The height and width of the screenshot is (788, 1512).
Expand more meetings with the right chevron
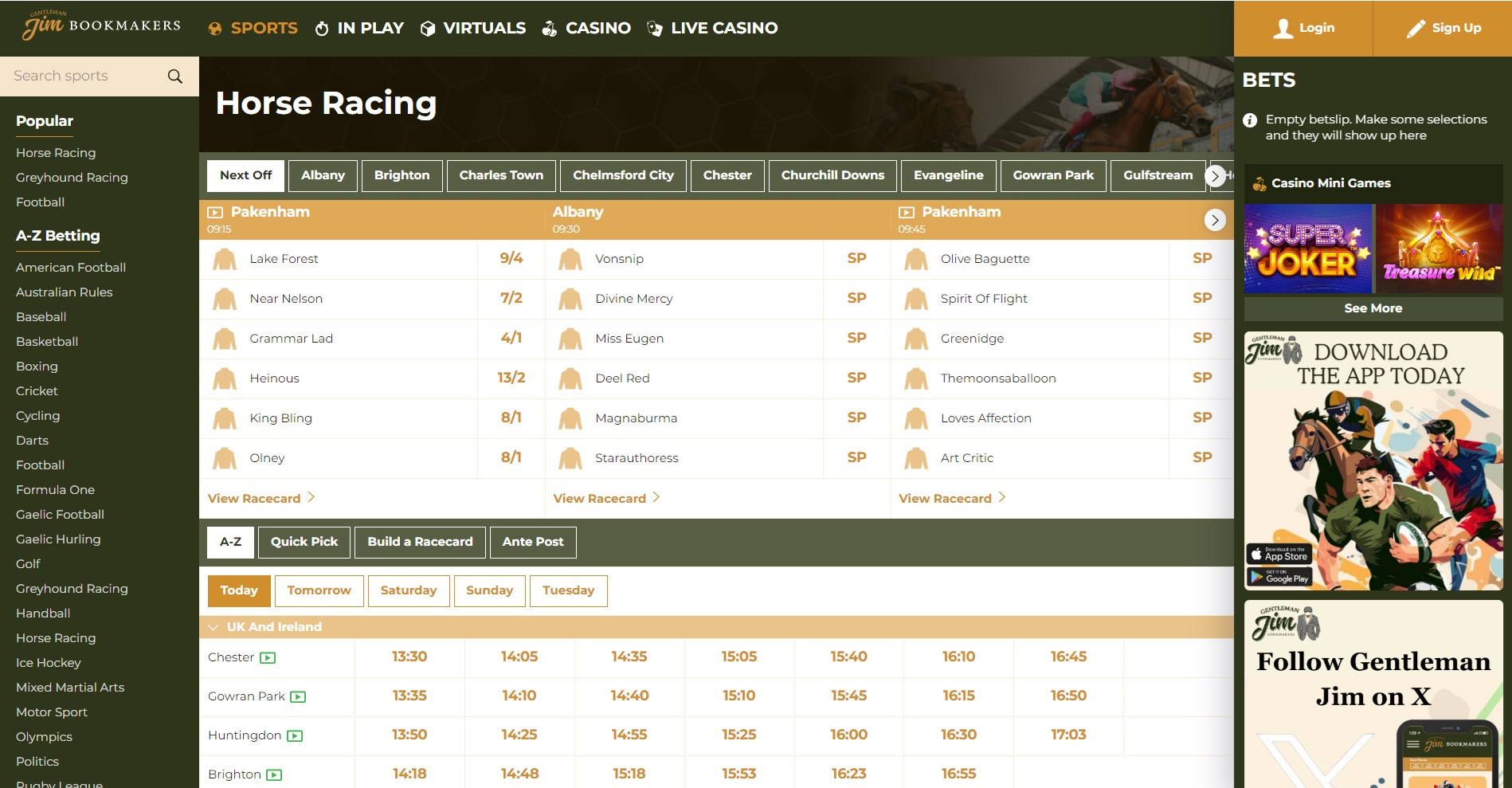point(1216,175)
